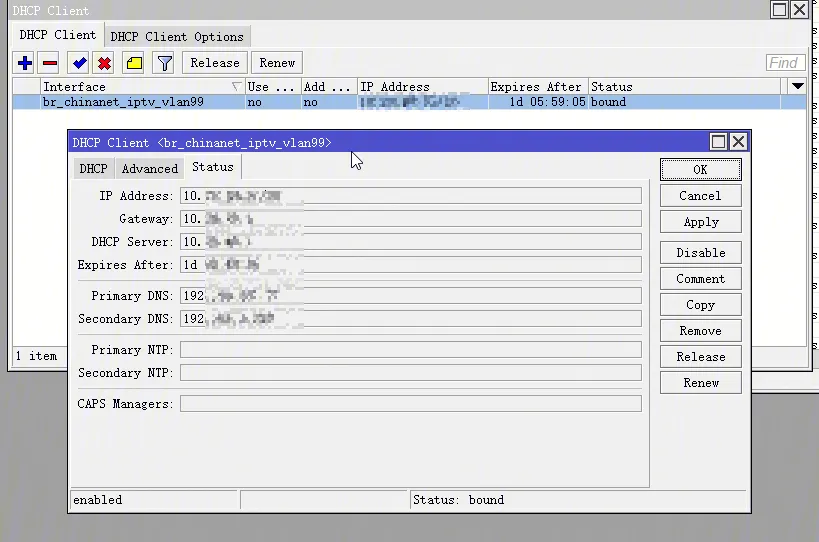Open the Advanced tab in dialog
The image size is (819, 542).
coord(149,169)
